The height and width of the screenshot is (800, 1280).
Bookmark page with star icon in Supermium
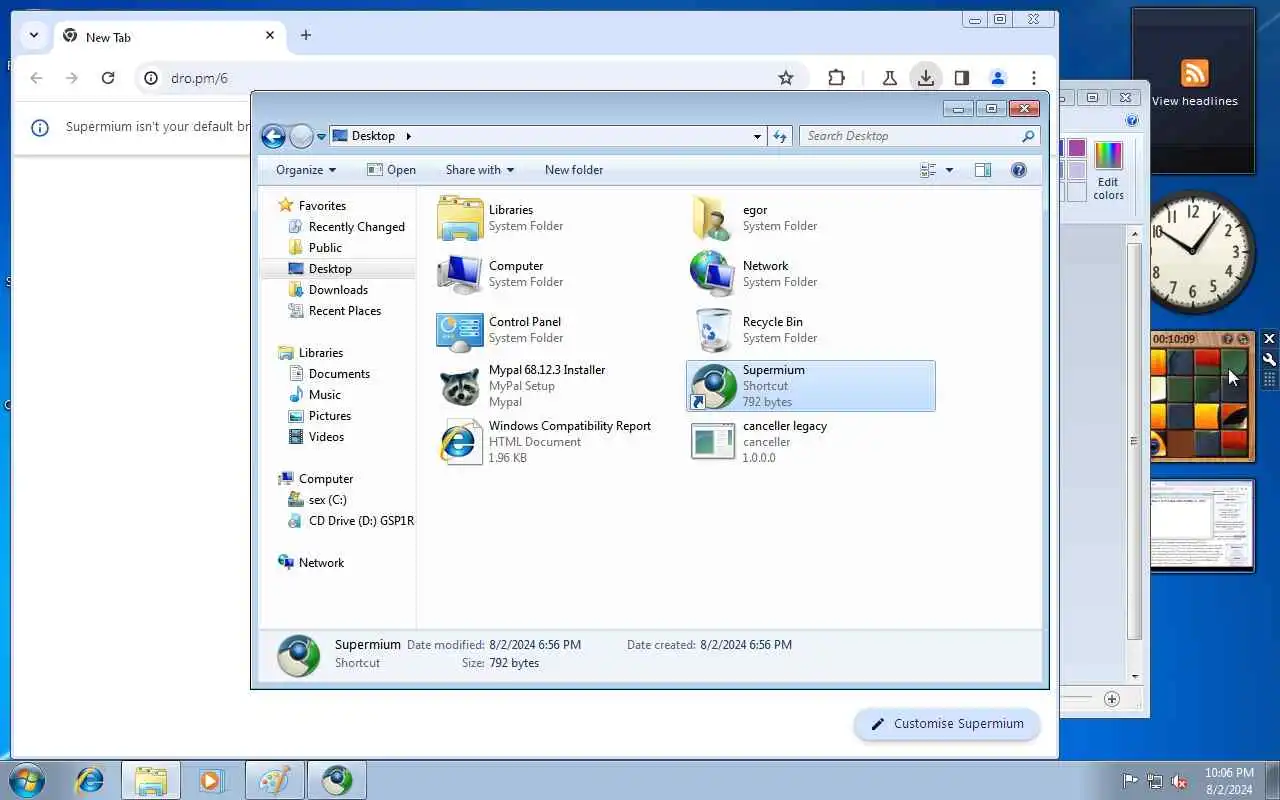click(786, 78)
